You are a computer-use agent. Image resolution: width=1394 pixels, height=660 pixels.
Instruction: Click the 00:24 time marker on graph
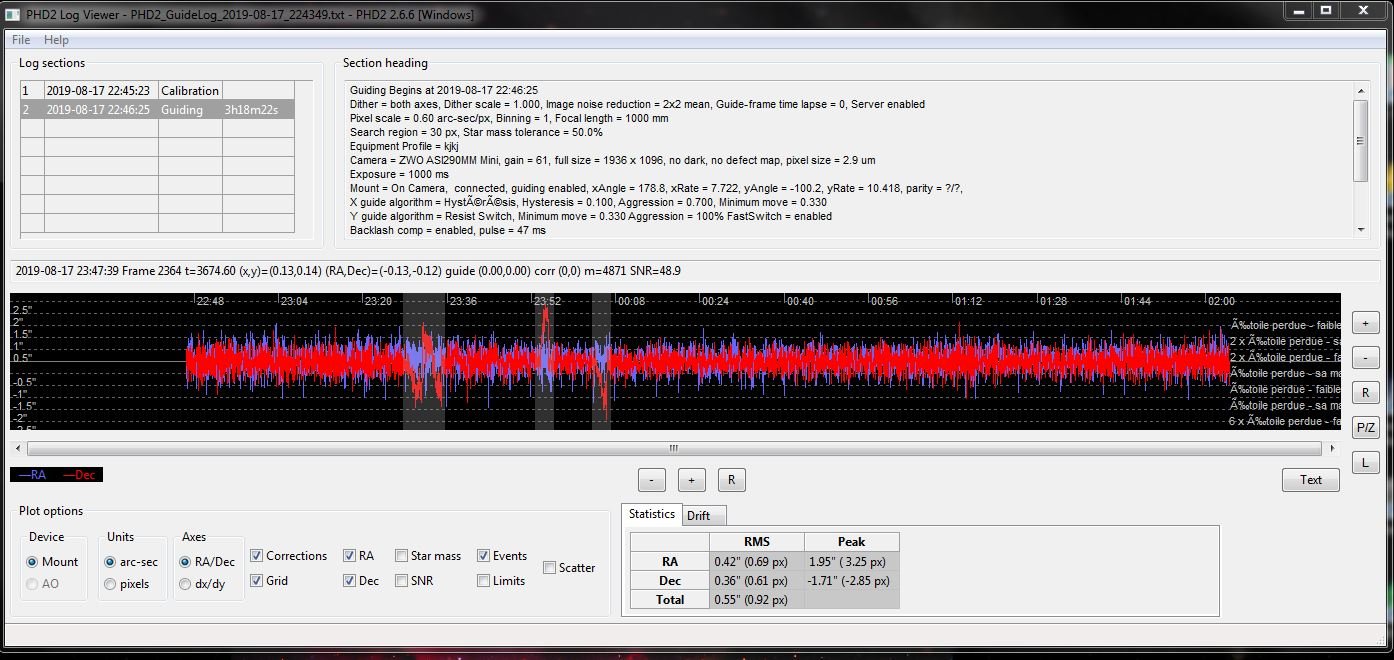[x=715, y=301]
